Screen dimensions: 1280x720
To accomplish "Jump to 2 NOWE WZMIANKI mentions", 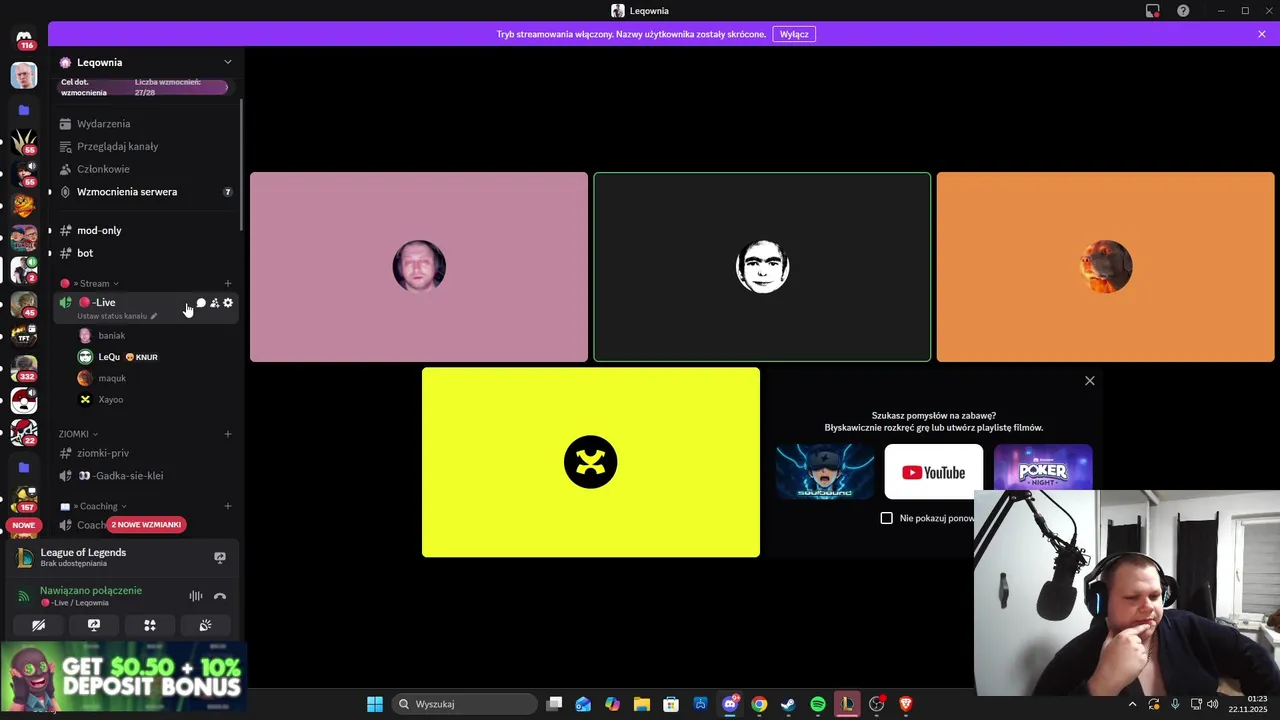I will pyautogui.click(x=146, y=525).
